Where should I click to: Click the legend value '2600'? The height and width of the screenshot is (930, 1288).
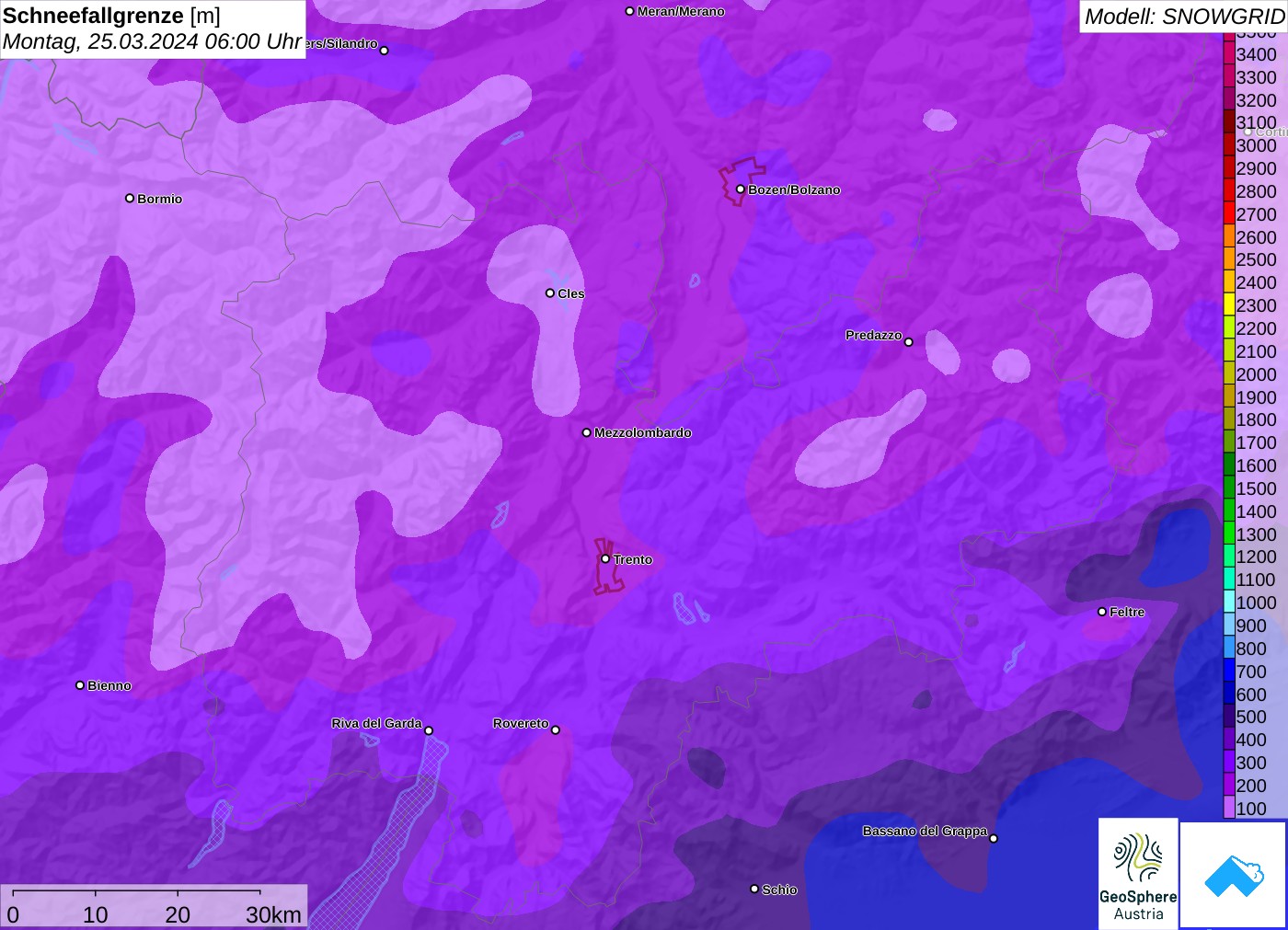coord(1256,237)
